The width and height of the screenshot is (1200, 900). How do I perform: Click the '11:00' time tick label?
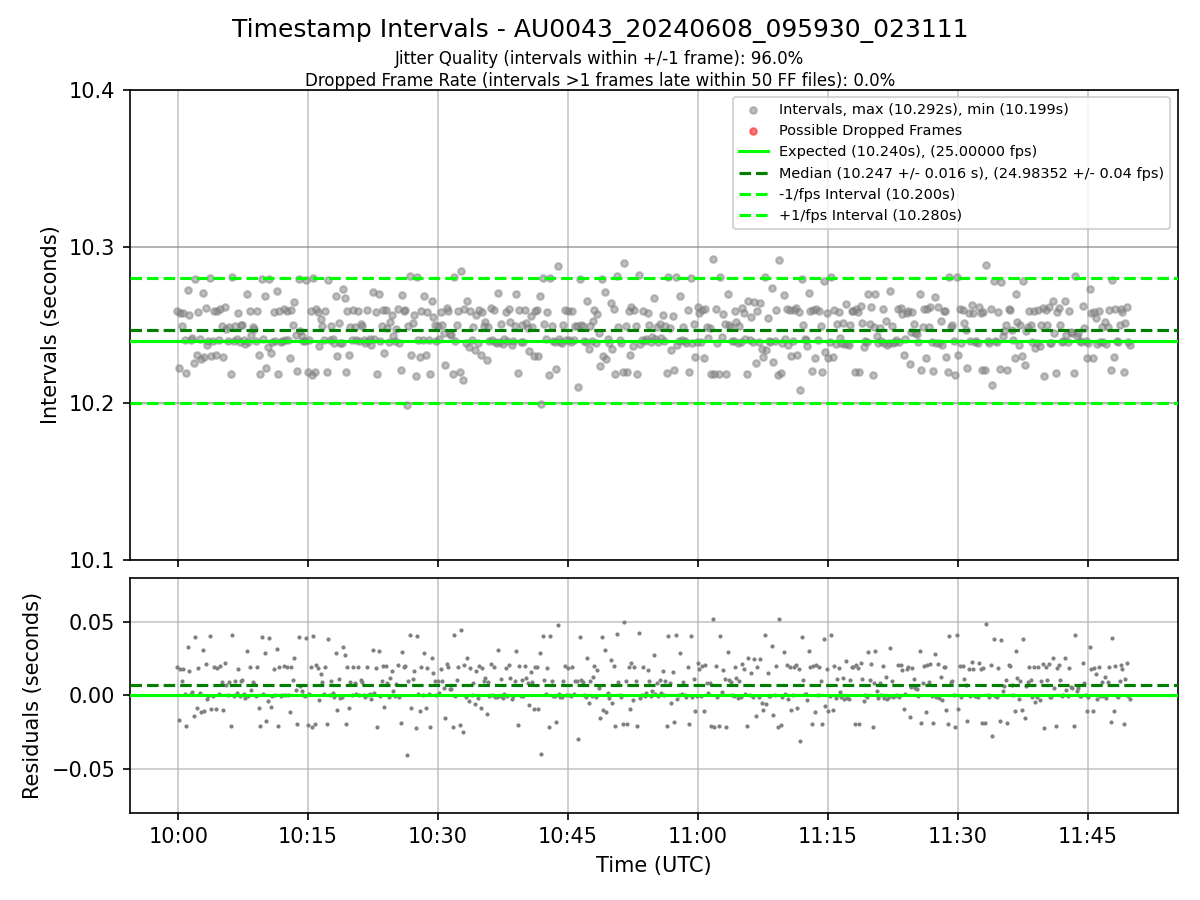point(698,835)
